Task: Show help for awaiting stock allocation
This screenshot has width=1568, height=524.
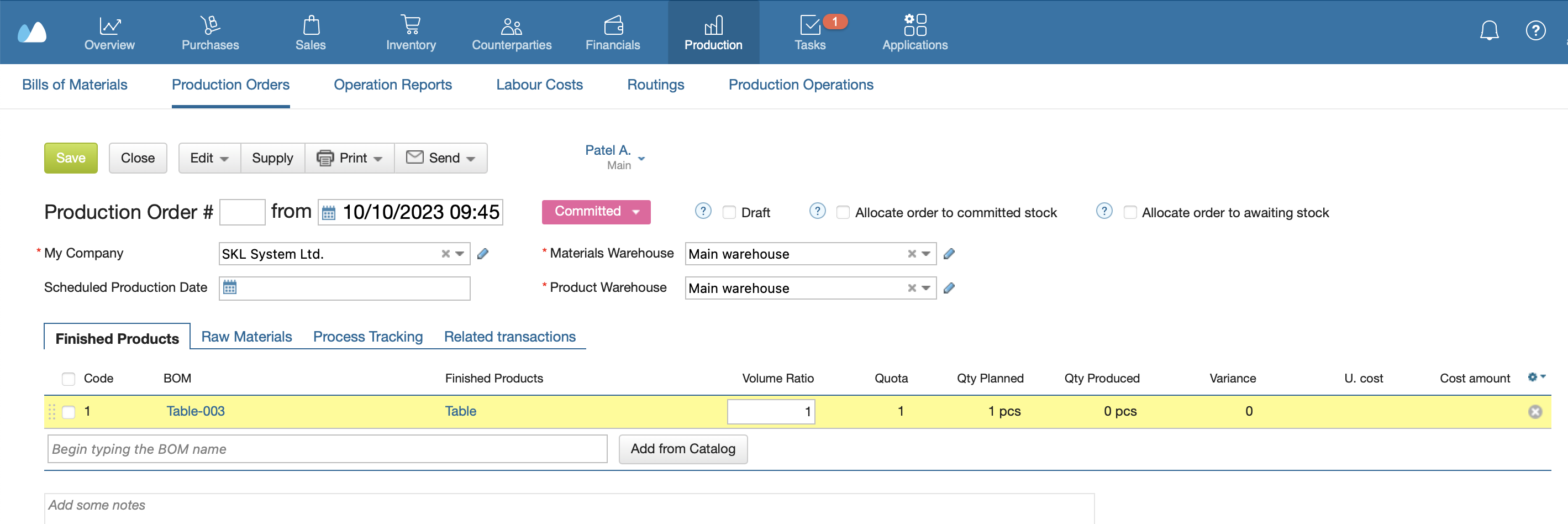Action: click(1104, 211)
